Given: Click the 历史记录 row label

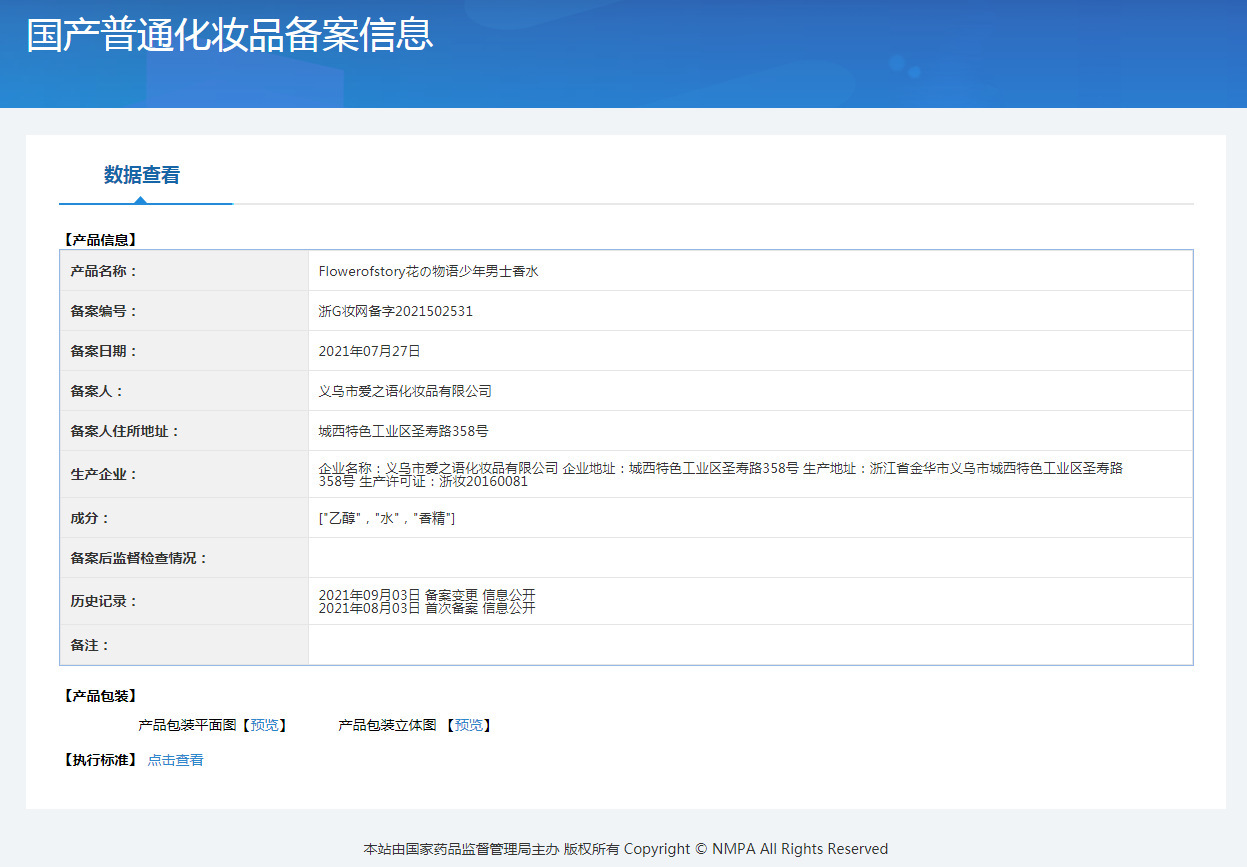Looking at the screenshot, I should pos(104,601).
